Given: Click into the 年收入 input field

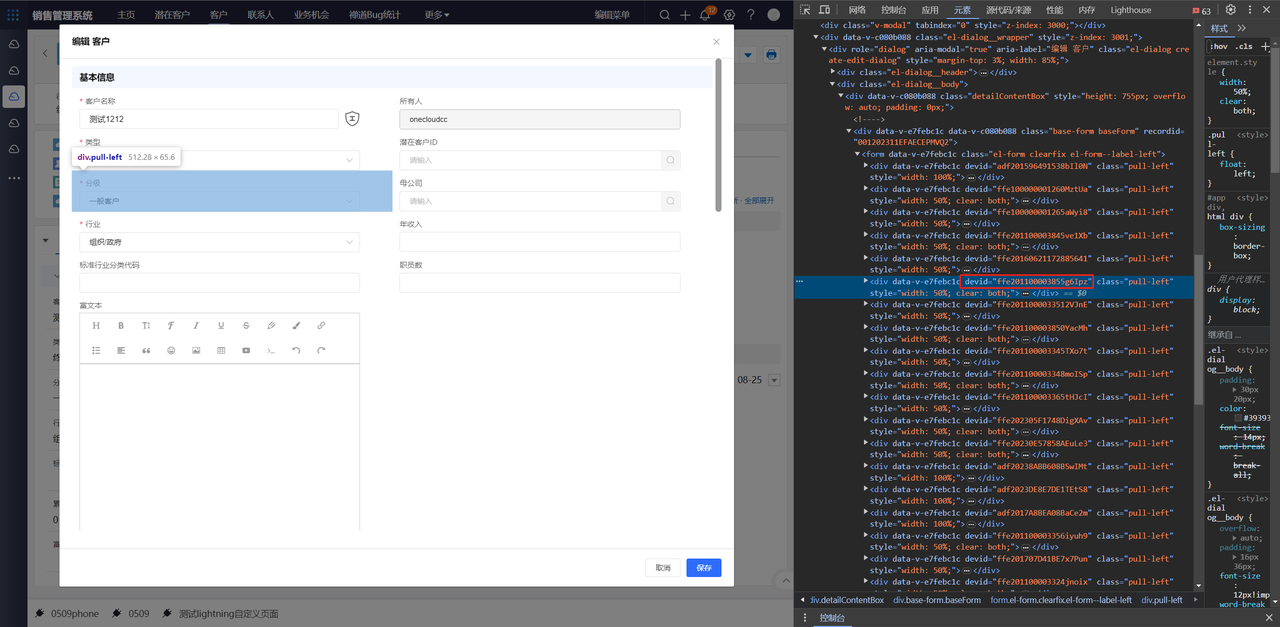Looking at the screenshot, I should 539,242.
